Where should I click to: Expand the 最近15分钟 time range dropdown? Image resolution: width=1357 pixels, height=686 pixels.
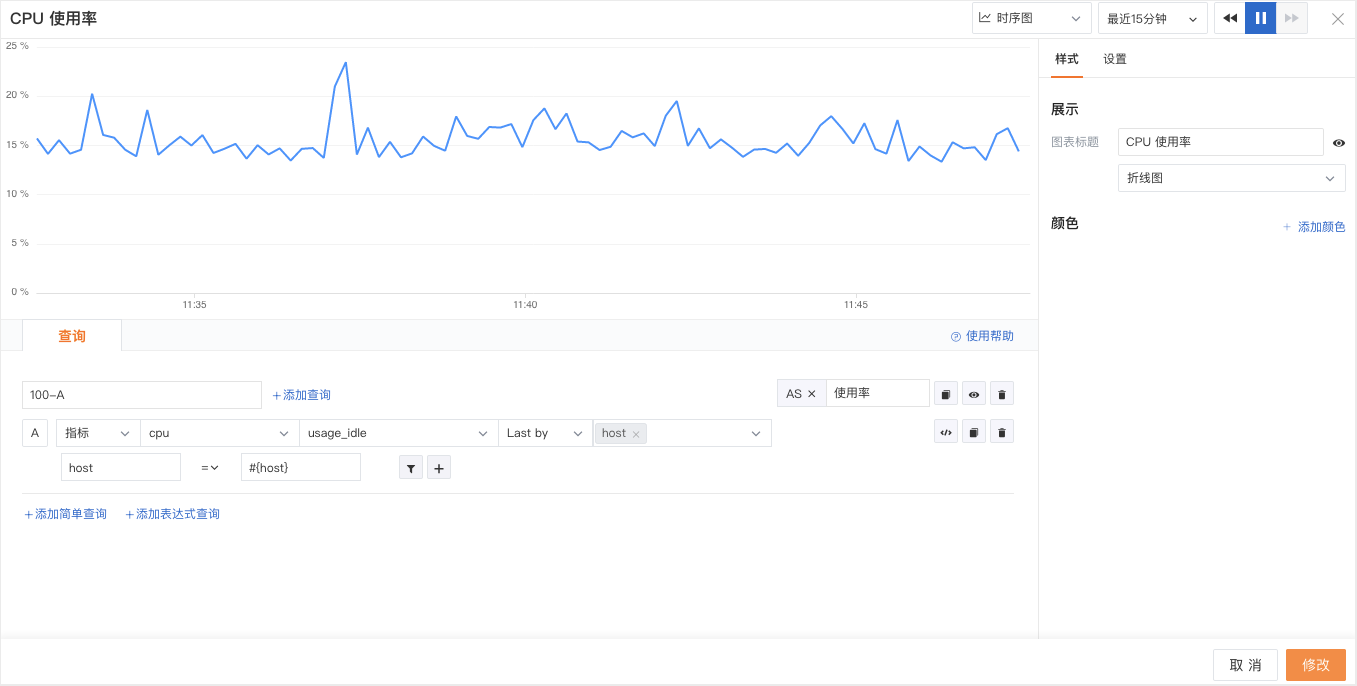[1152, 18]
